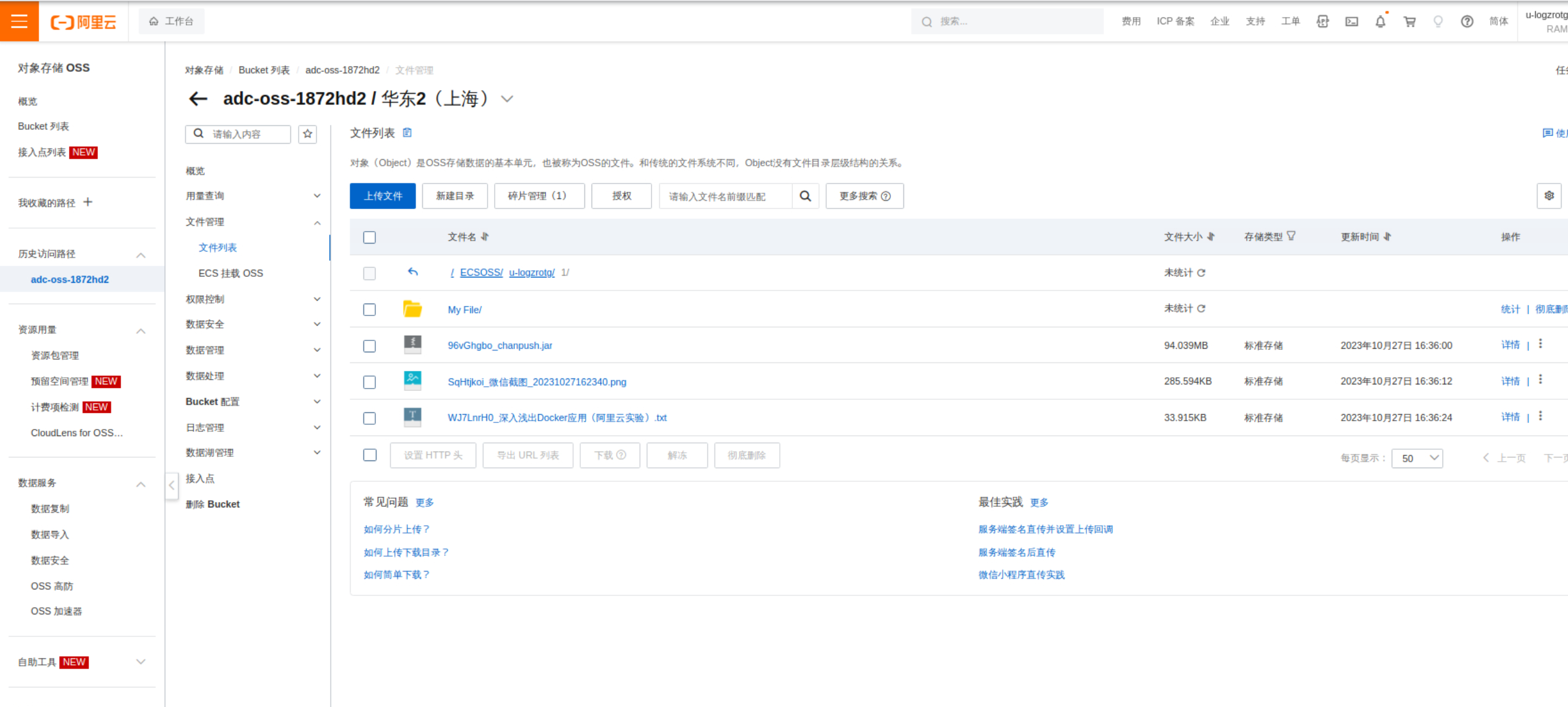The width and height of the screenshot is (1568, 707).
Task: Click the 授权 button
Action: [x=621, y=196]
